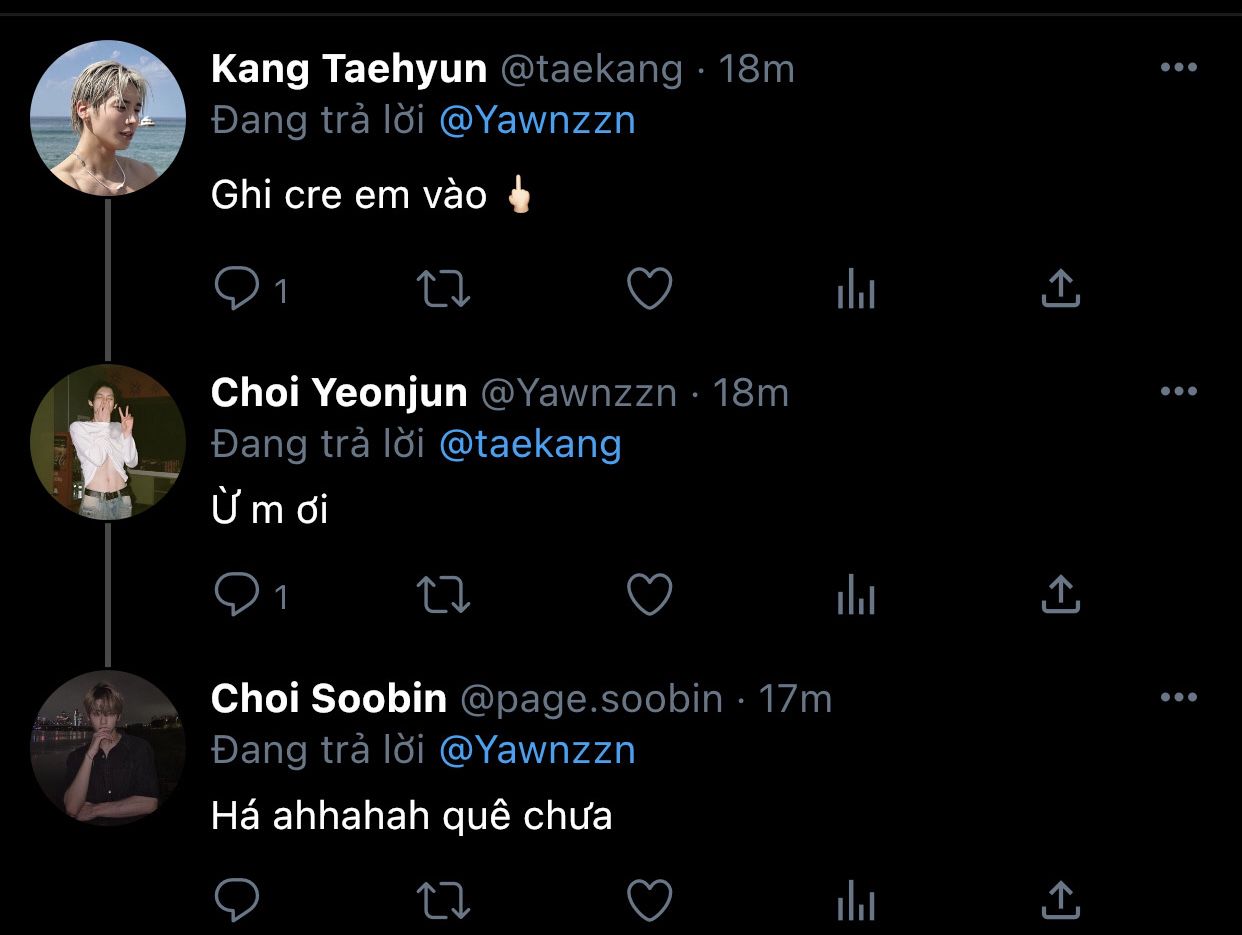Share Choi Yeonjun's tweet

[x=1060, y=595]
